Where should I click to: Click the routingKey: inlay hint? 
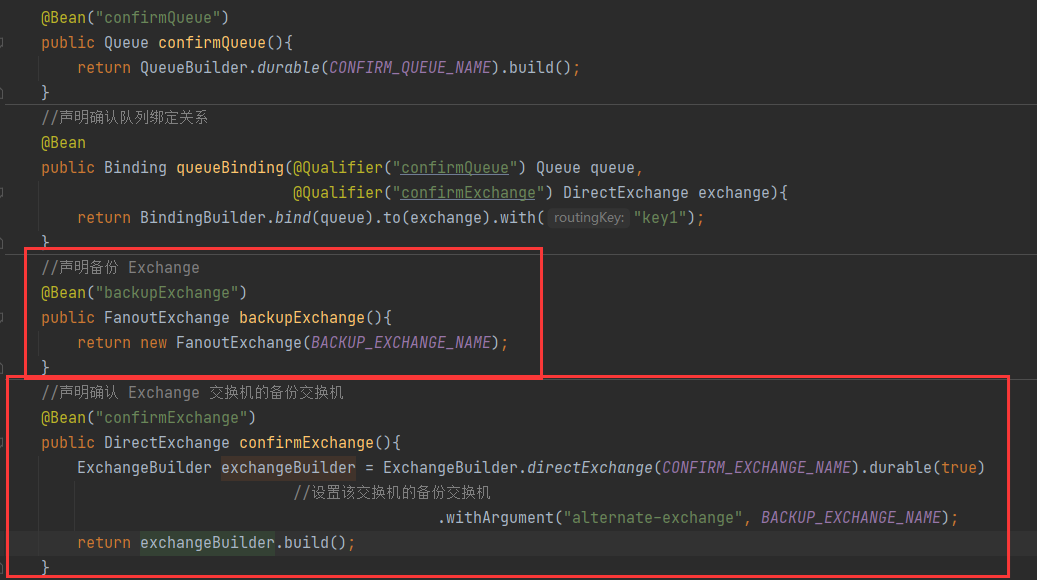589,218
